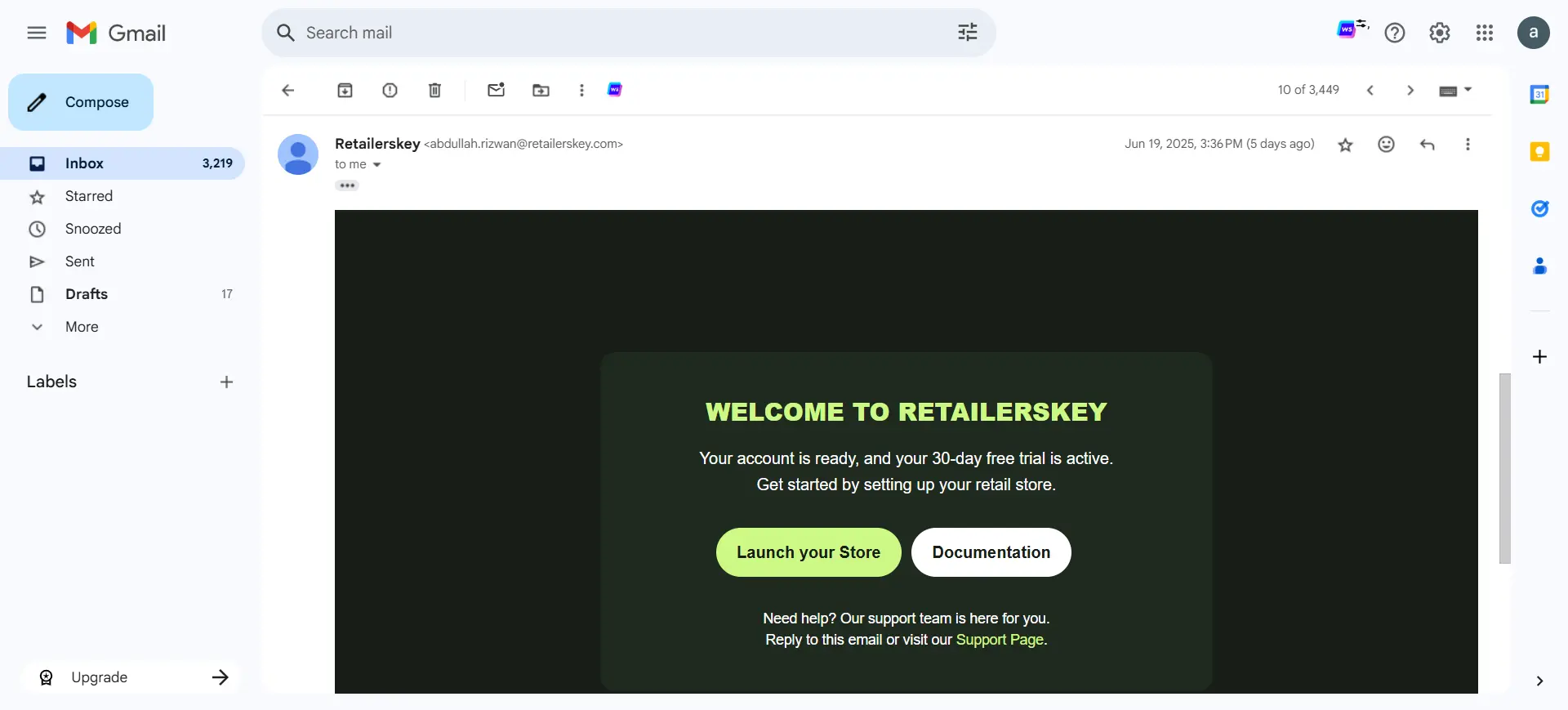1568x710 pixels.
Task: Expand the More section in the sidebar
Action: tap(82, 327)
